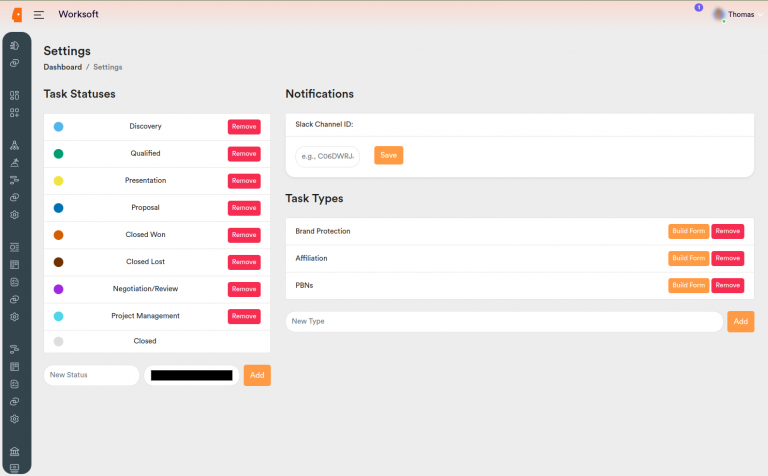Viewport: 768px width, 476px height.
Task: Select the Brand Protection task type text
Action: (x=323, y=231)
